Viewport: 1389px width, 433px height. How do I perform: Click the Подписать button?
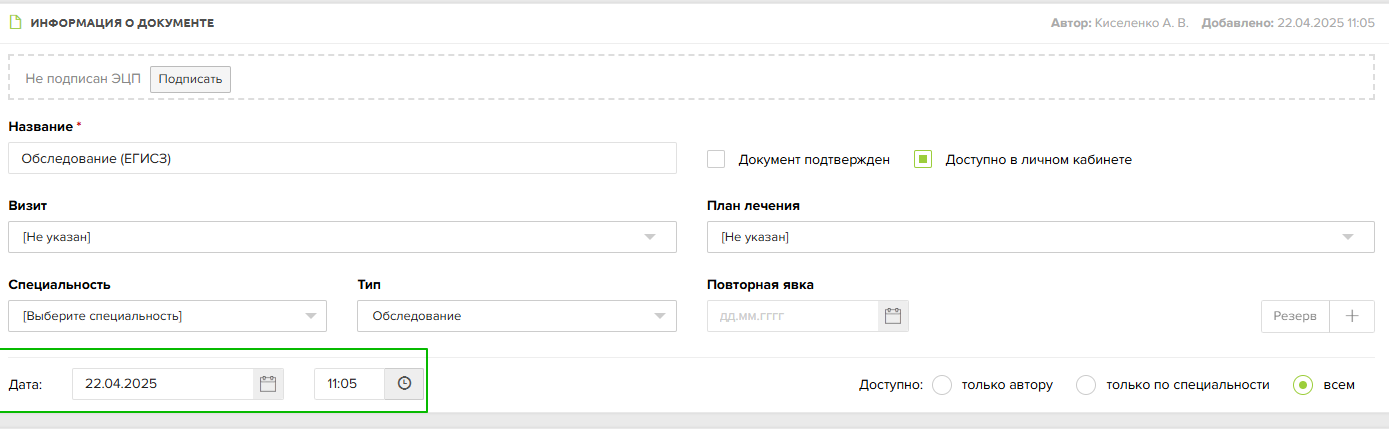(190, 79)
